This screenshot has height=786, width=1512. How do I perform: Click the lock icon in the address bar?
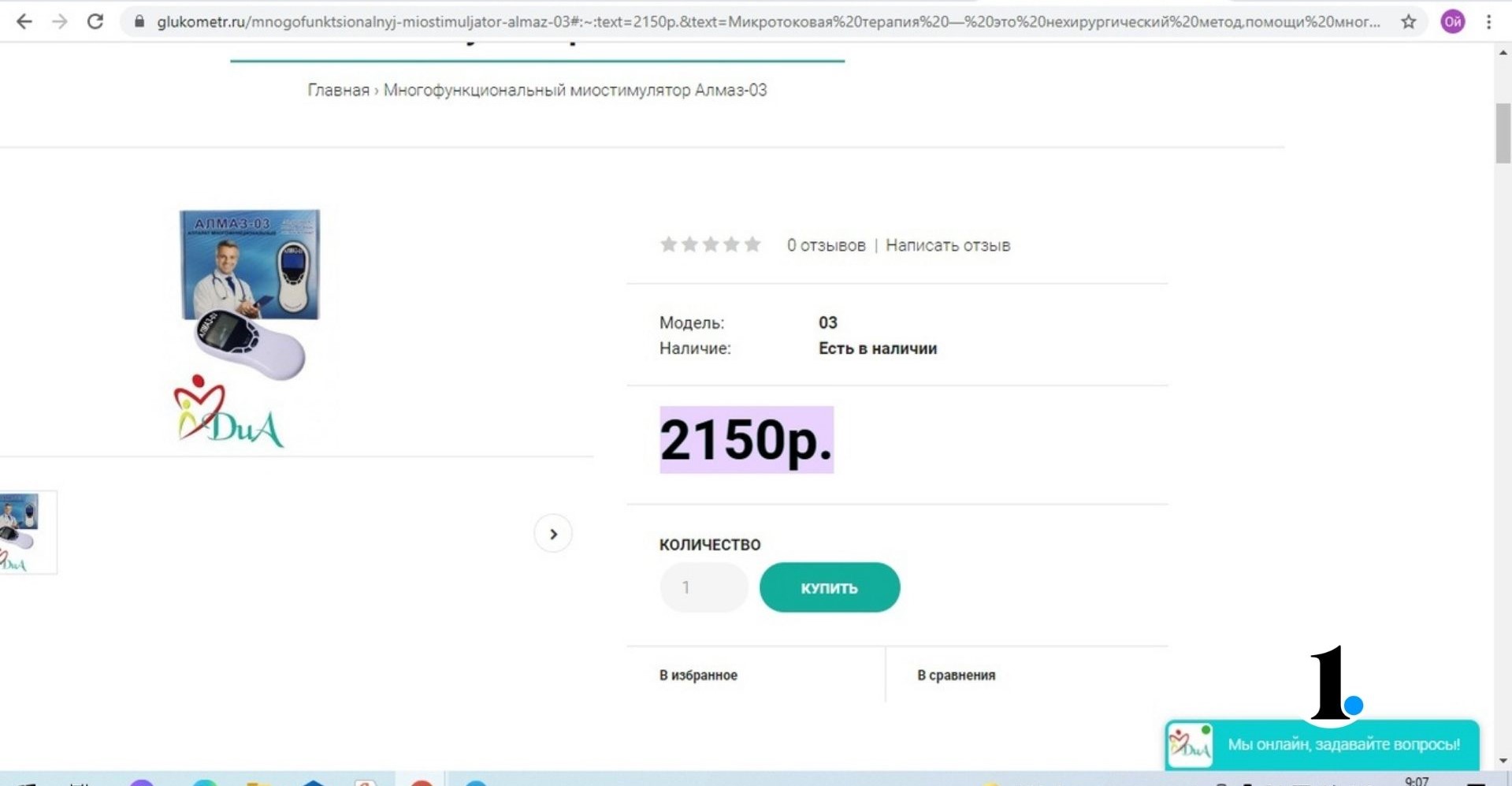tap(138, 21)
